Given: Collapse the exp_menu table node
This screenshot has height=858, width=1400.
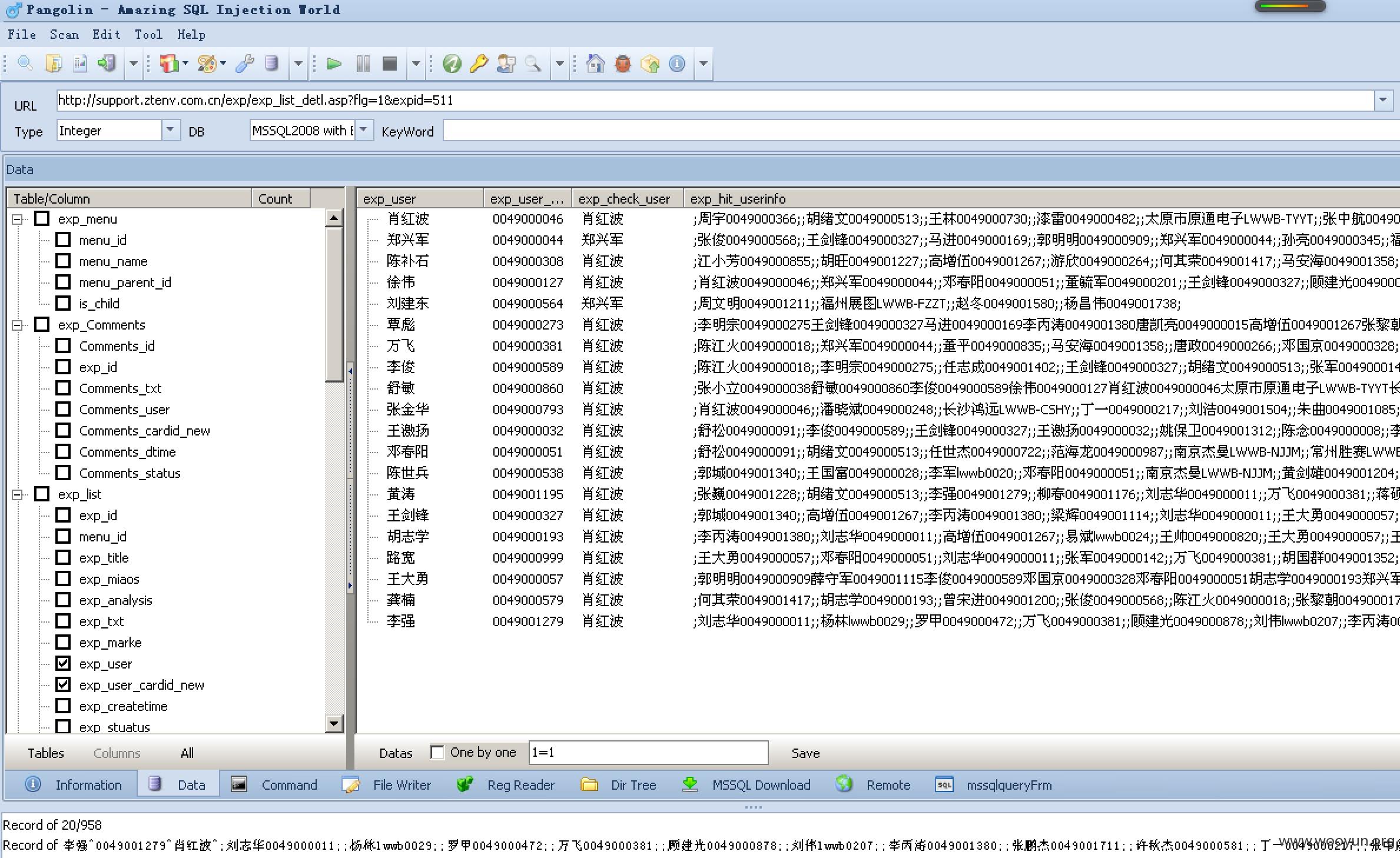Looking at the screenshot, I should click(18, 220).
